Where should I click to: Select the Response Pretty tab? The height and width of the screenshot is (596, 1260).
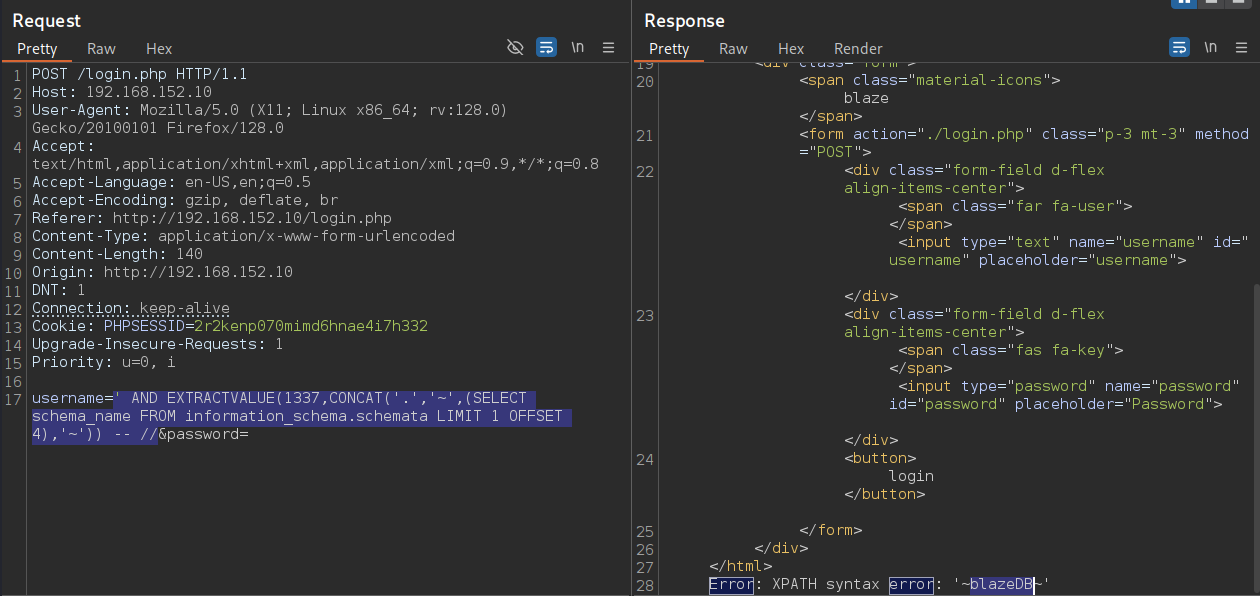(x=669, y=48)
